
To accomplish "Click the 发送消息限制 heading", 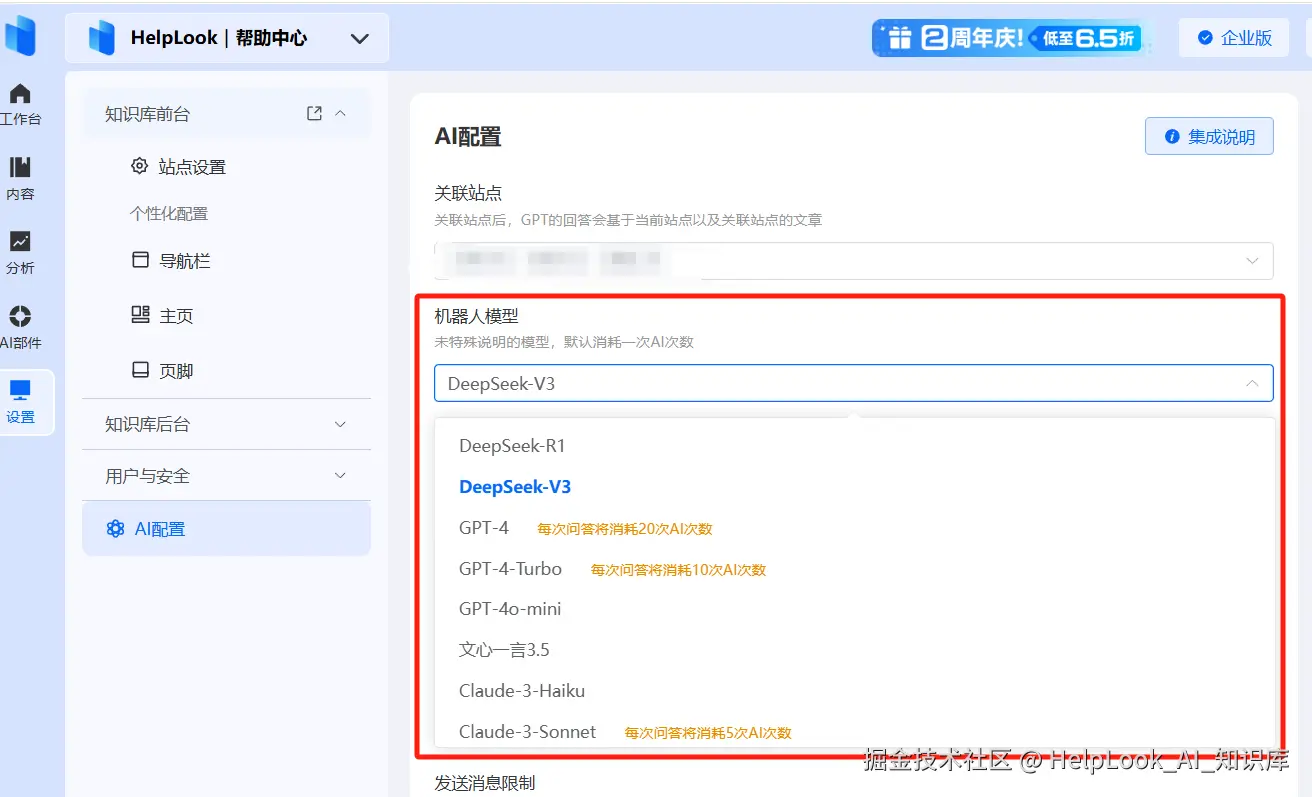I will pyautogui.click(x=485, y=783).
